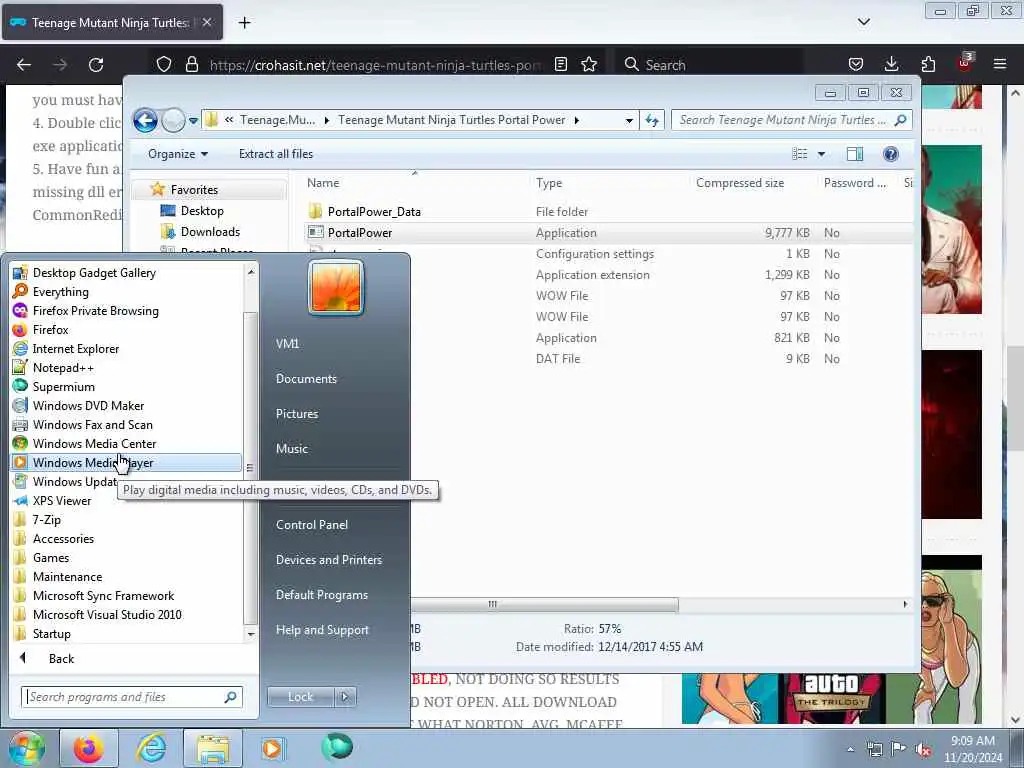This screenshot has height=768, width=1024.
Task: Reload the page in Firefox
Action: tap(96, 65)
